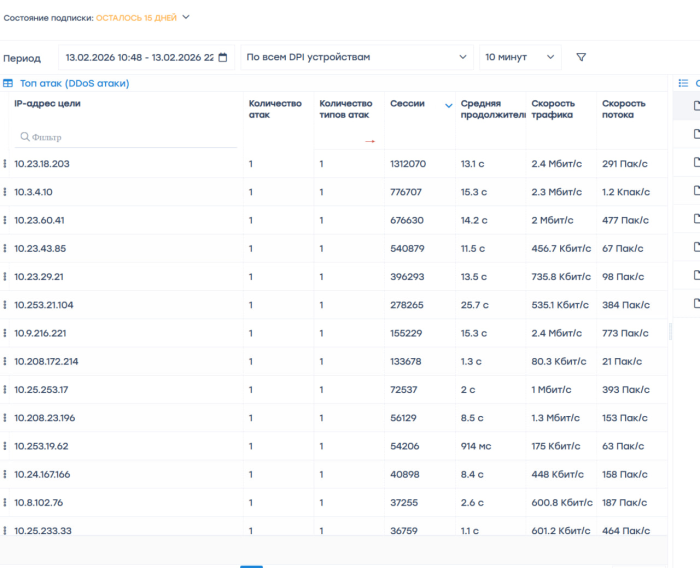The height and width of the screenshot is (568, 700).
Task: Click the Скорость трафика column header
Action: tap(552, 109)
